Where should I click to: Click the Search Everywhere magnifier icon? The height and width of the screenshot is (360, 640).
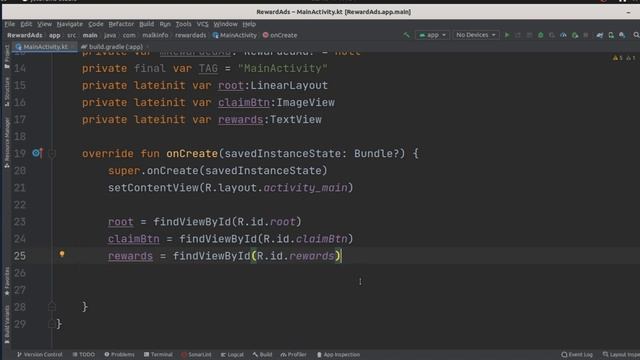tap(636, 35)
